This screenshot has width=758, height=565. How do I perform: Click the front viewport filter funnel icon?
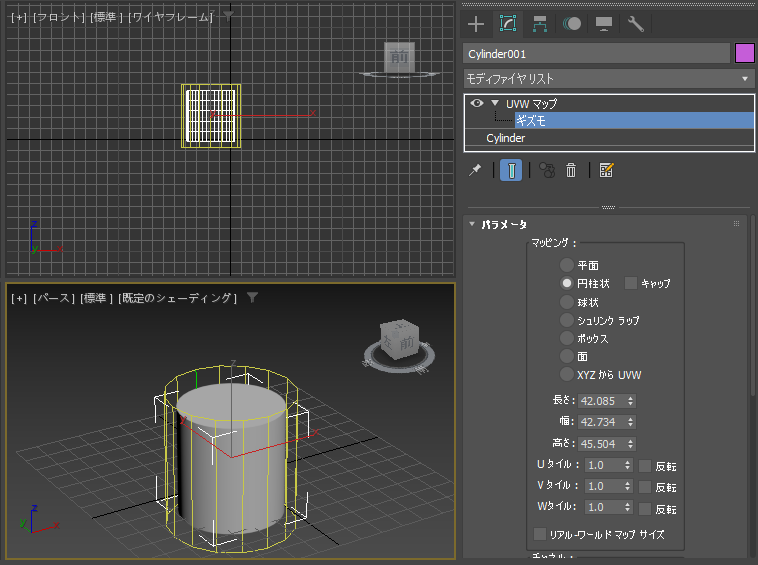[x=228, y=16]
